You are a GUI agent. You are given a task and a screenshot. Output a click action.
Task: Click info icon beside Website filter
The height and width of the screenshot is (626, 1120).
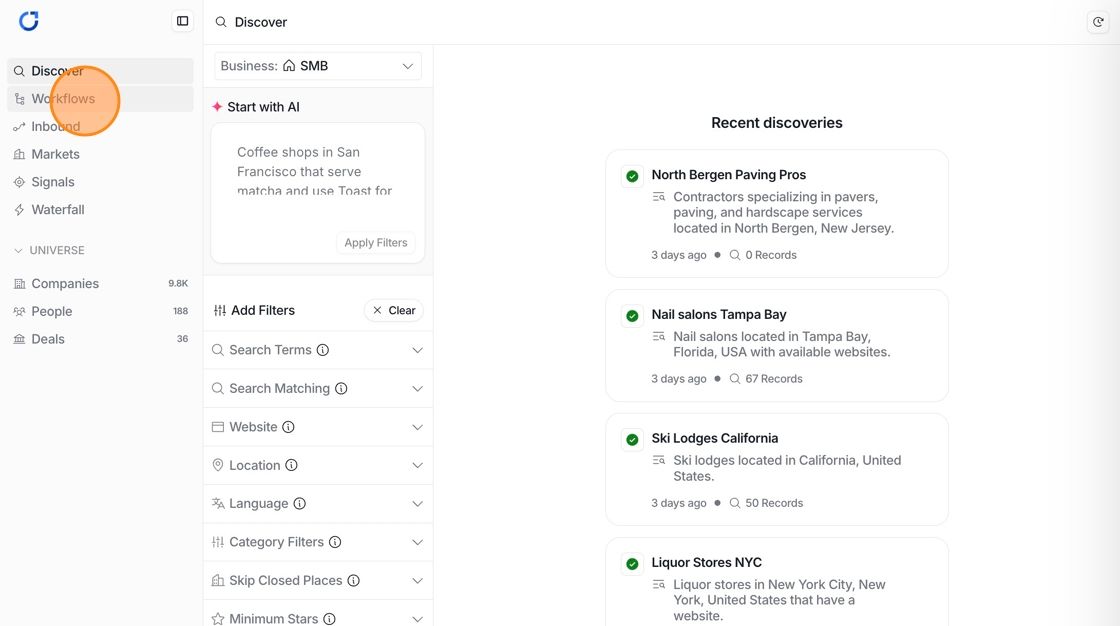pos(289,427)
